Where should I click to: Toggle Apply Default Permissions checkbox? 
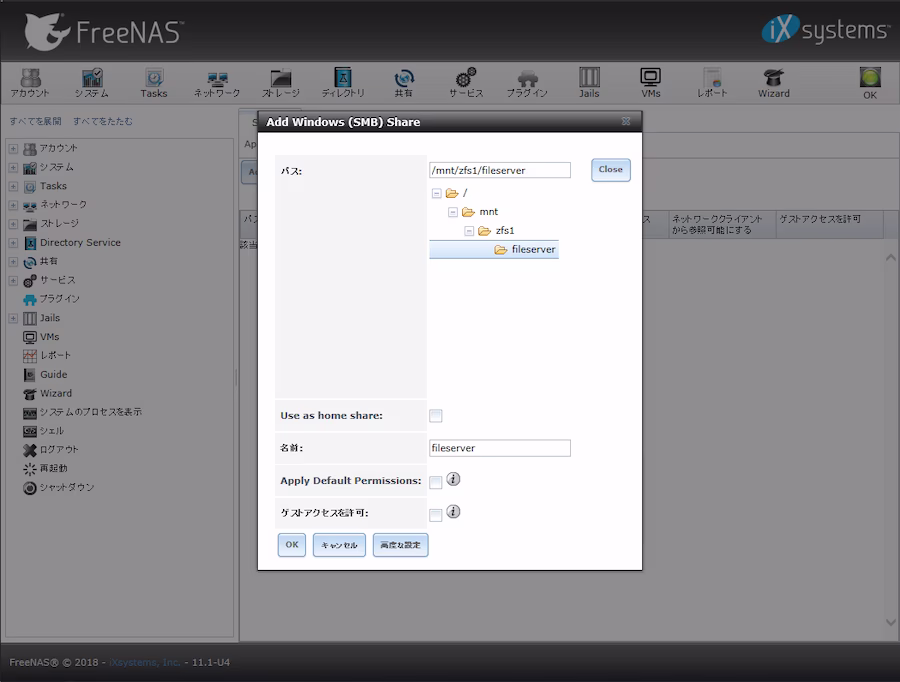tap(436, 482)
